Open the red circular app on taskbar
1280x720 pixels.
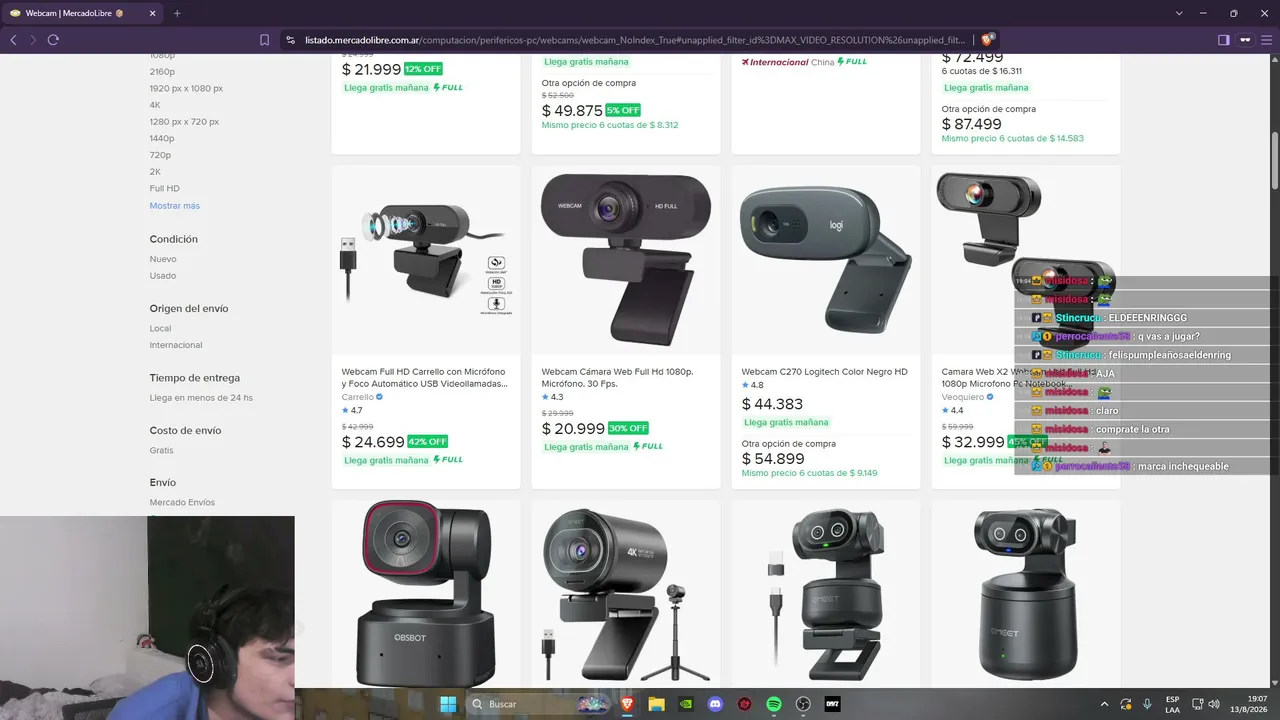tap(745, 704)
